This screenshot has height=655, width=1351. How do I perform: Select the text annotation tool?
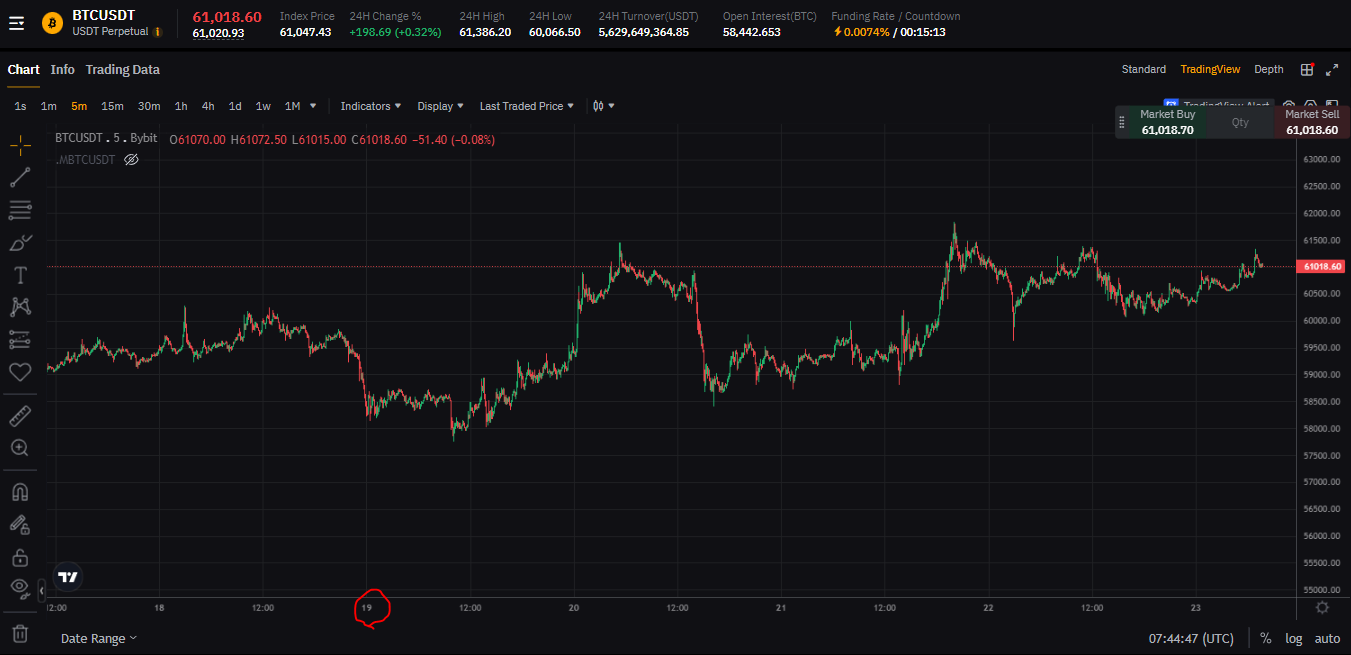[x=20, y=274]
